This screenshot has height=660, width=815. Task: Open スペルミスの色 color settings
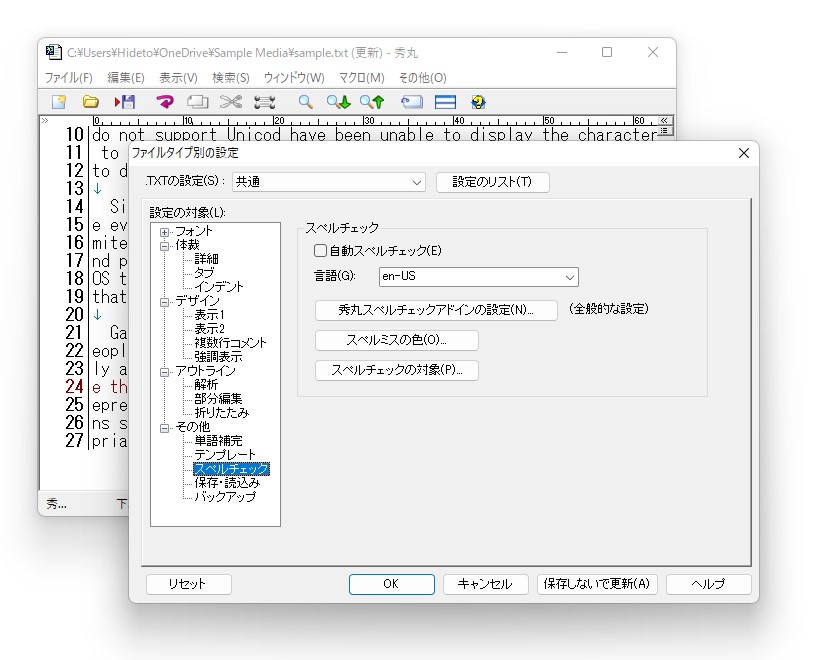tap(397, 340)
